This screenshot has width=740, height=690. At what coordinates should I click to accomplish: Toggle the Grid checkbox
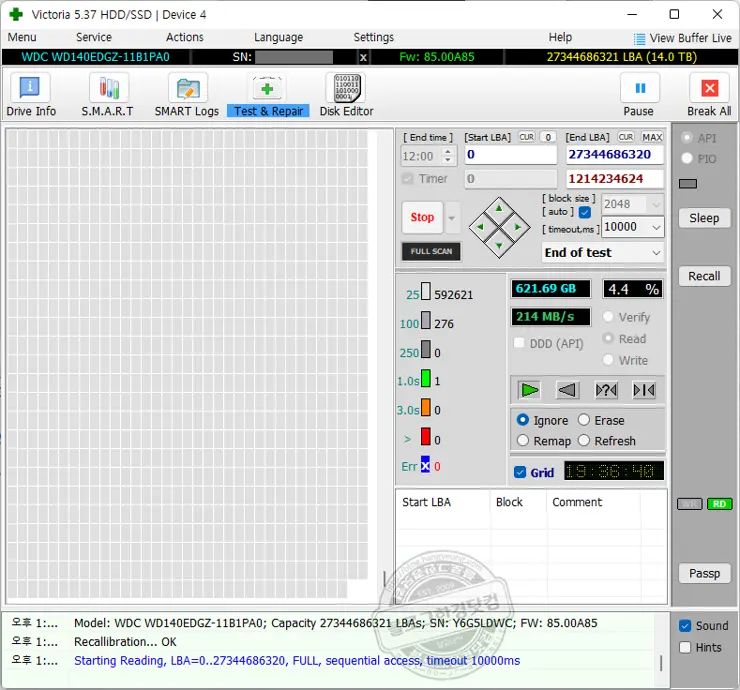coord(520,472)
